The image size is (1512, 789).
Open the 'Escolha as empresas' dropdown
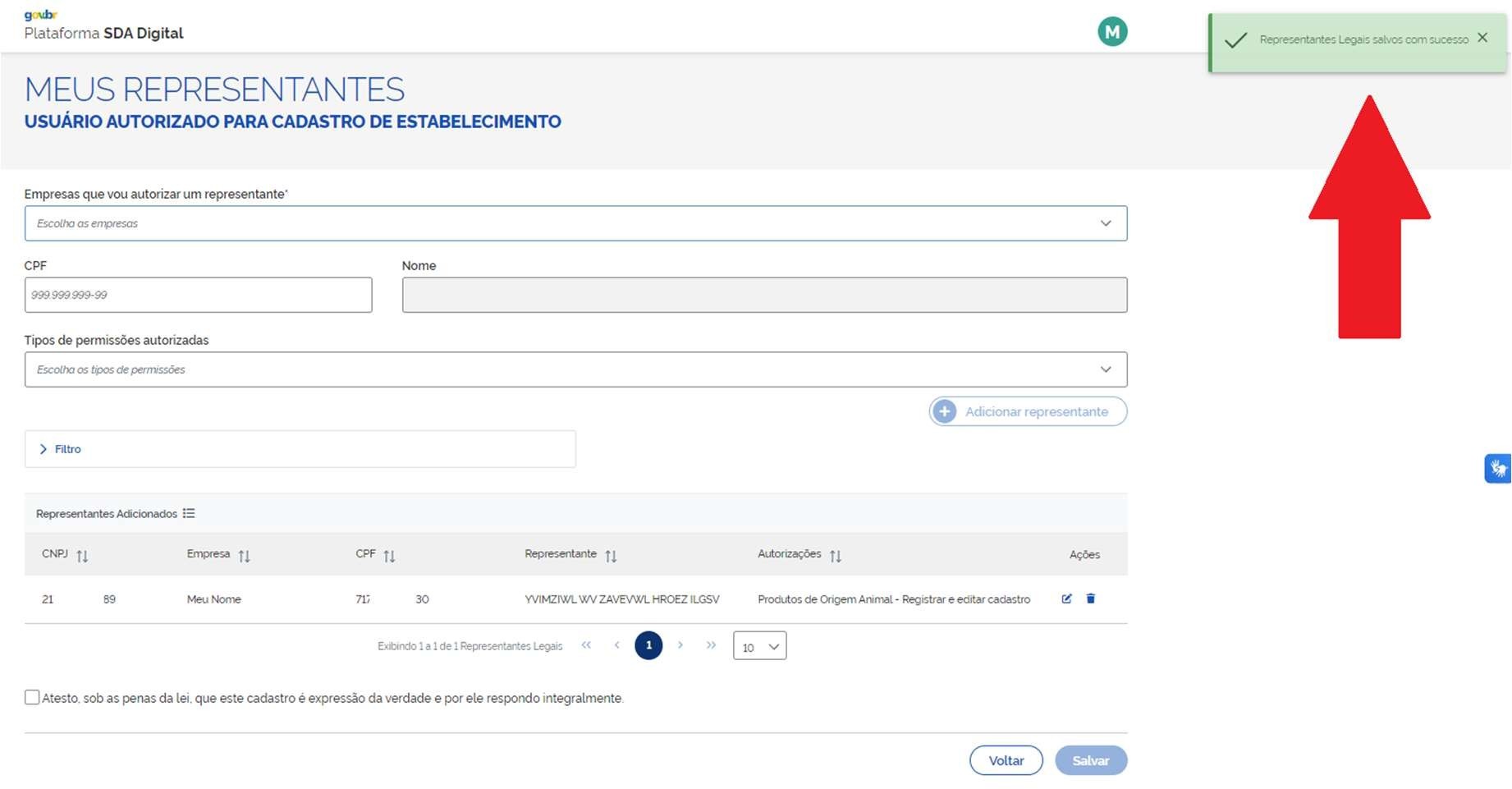coord(575,223)
